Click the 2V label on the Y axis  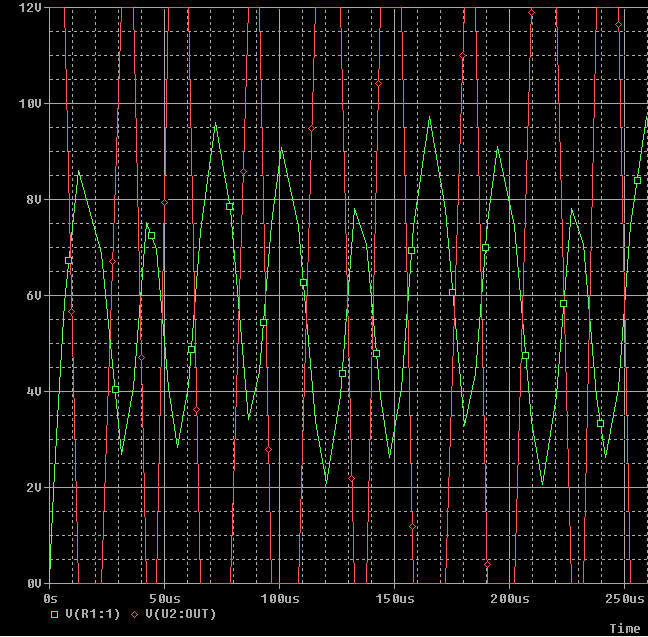coord(33,488)
